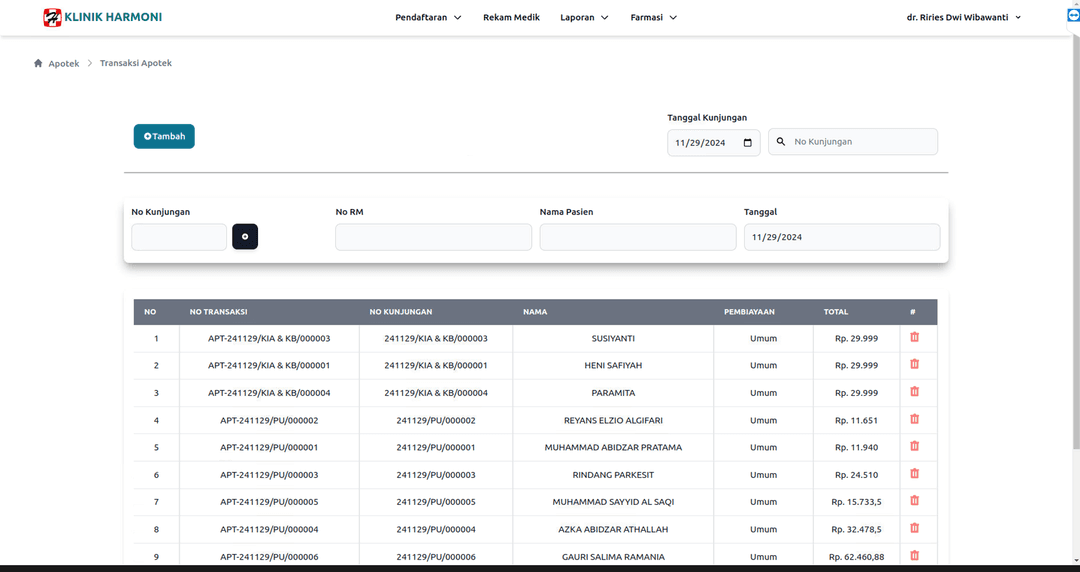Viewport: 1080px width, 572px height.
Task: Click APT-241129/PU/000001 transaction cell
Action: pos(269,447)
